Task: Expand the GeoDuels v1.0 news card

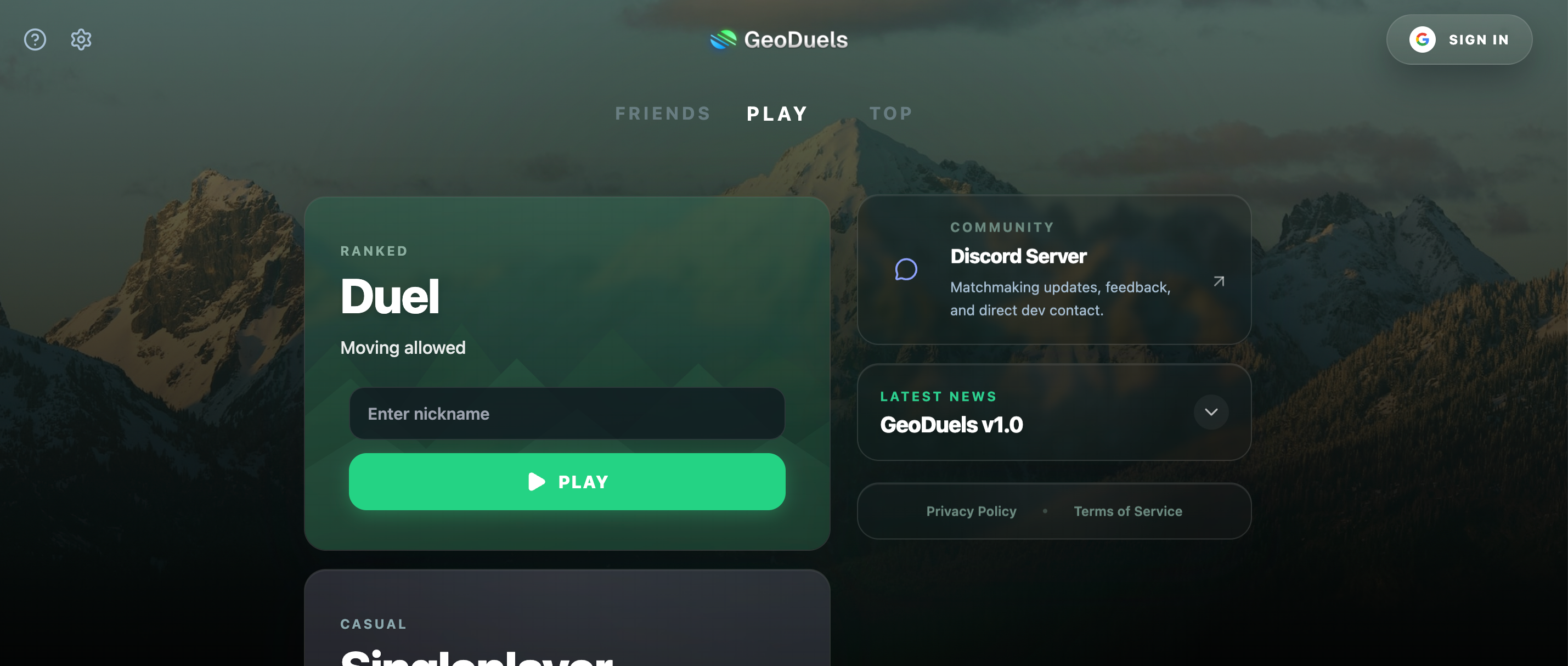Action: (x=1053, y=412)
